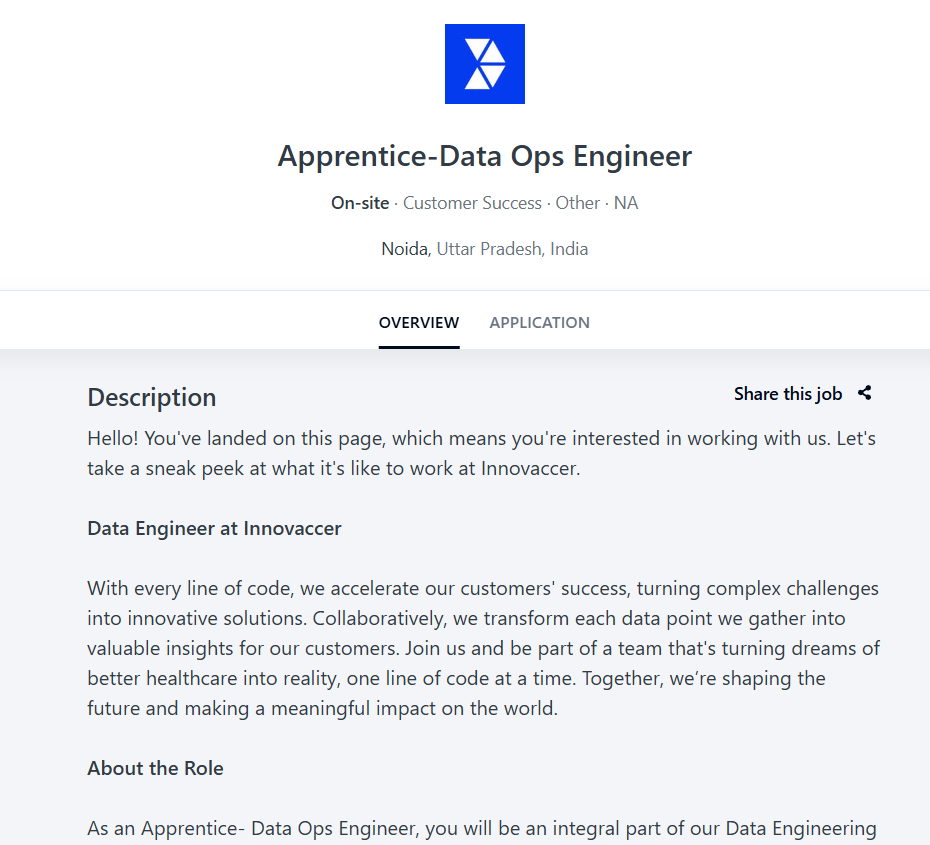Switch to the APPLICATION tab
This screenshot has height=845, width=930.
point(539,323)
